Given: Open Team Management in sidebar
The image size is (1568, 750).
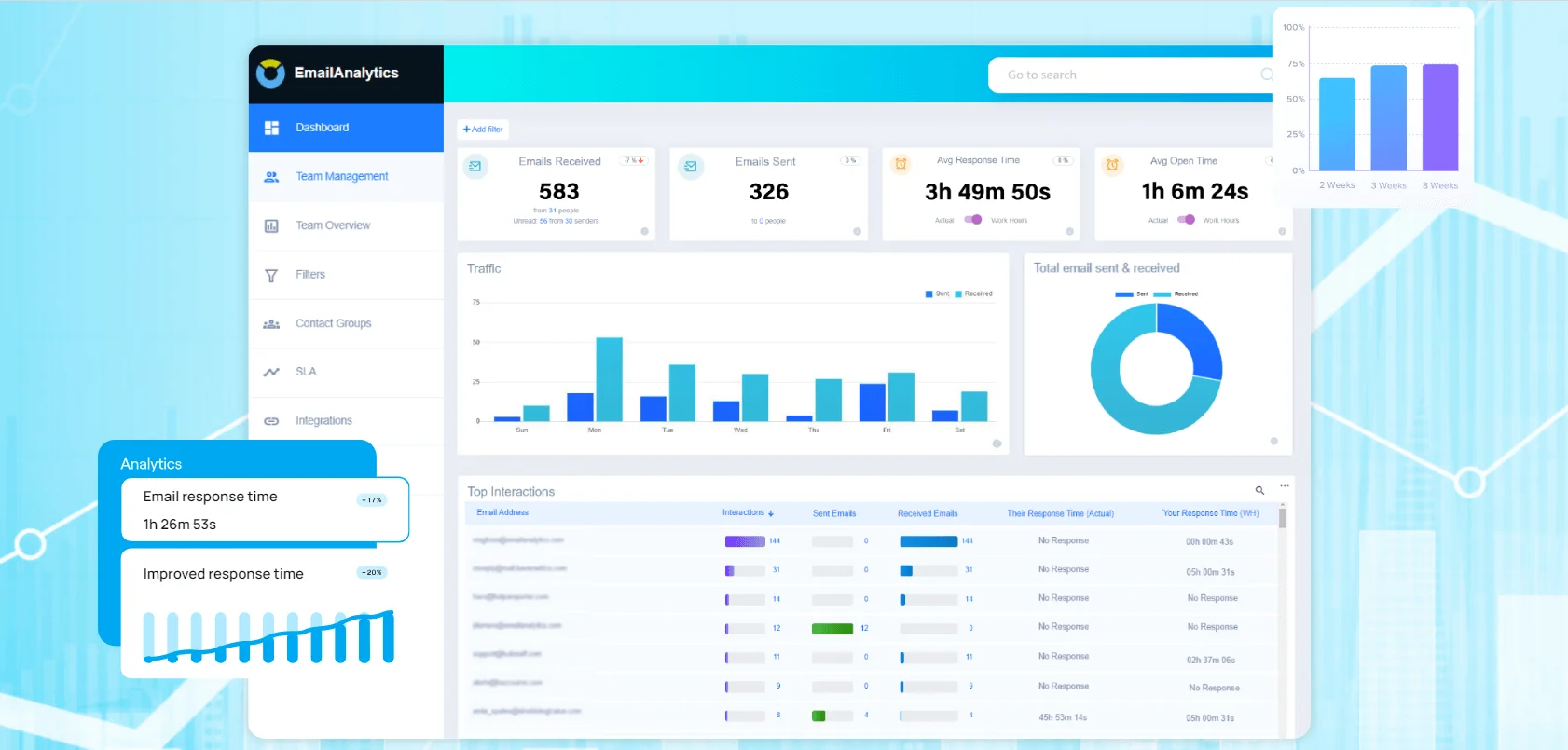Looking at the screenshot, I should pyautogui.click(x=346, y=176).
